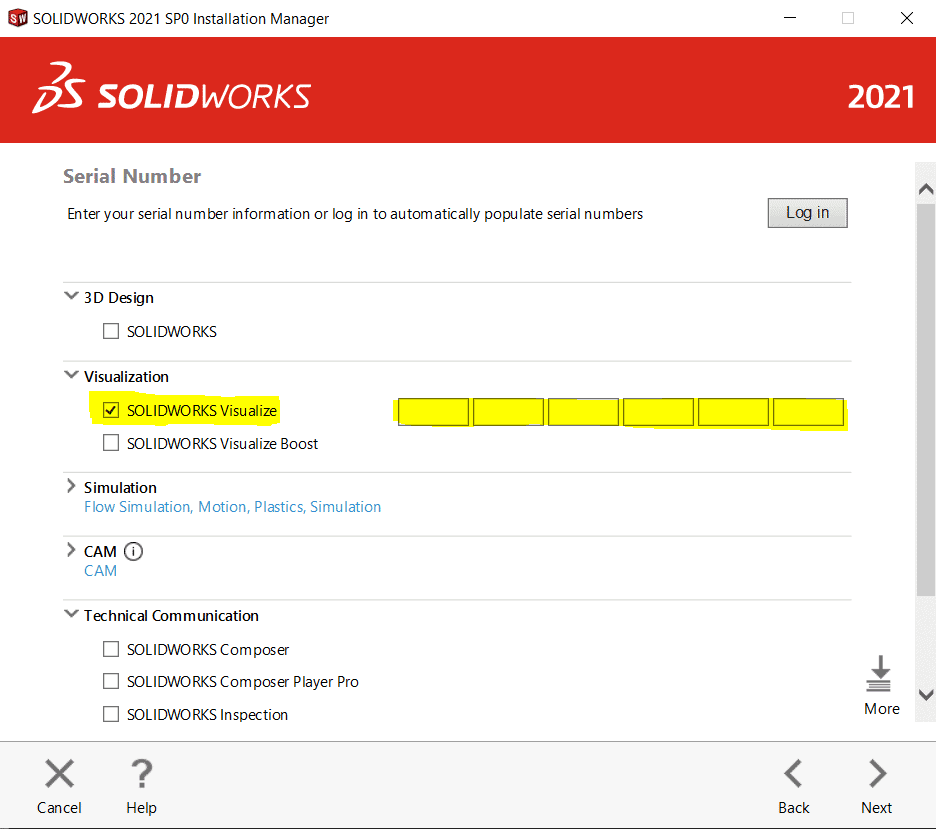Viewport: 936px width, 829px height.
Task: Uncheck the SOLIDWORKS Visualize checkbox
Action: [111, 410]
